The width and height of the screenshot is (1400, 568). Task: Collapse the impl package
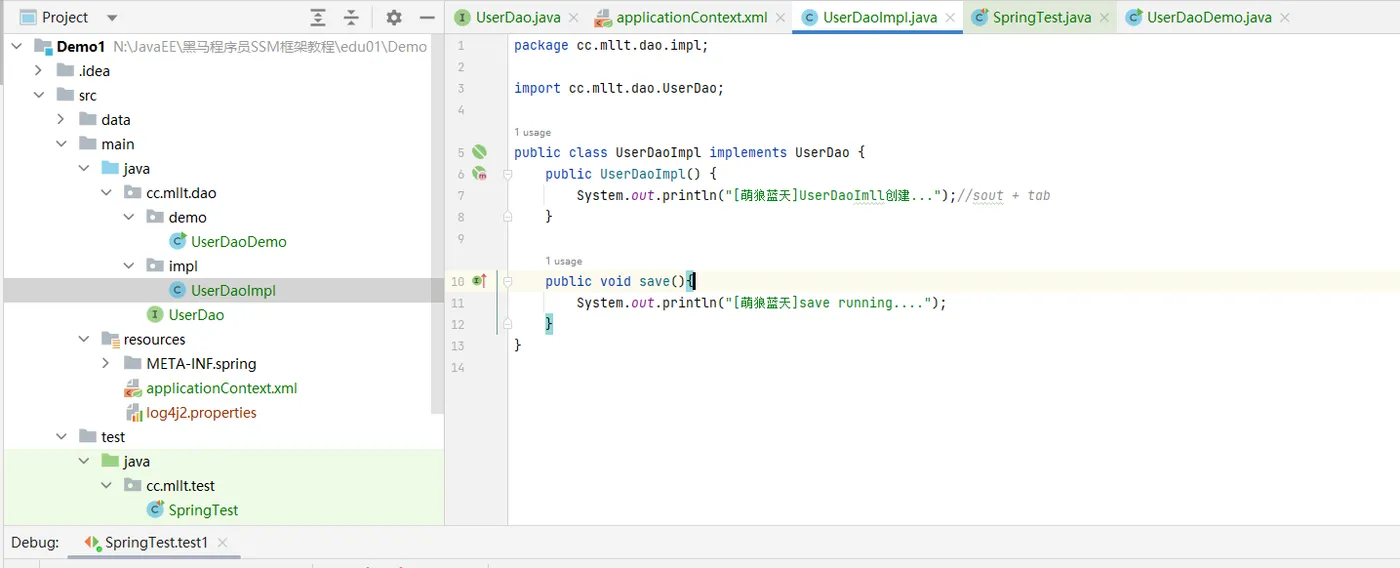pyautogui.click(x=128, y=266)
